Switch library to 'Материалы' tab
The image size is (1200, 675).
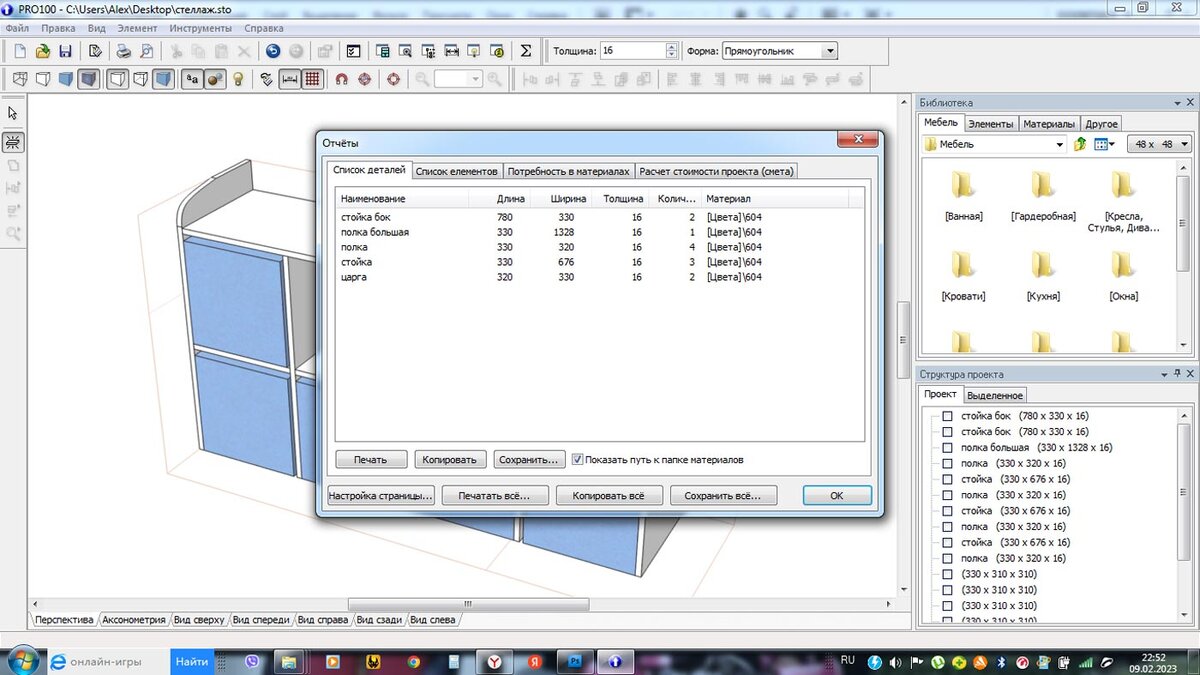(1049, 124)
